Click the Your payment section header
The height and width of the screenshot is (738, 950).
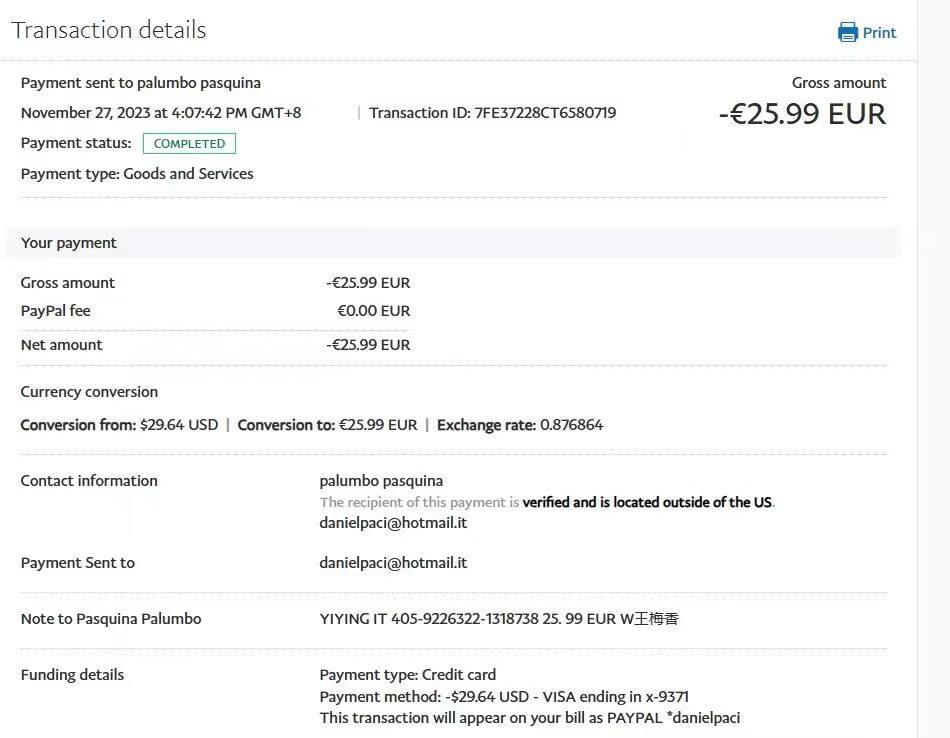69,243
